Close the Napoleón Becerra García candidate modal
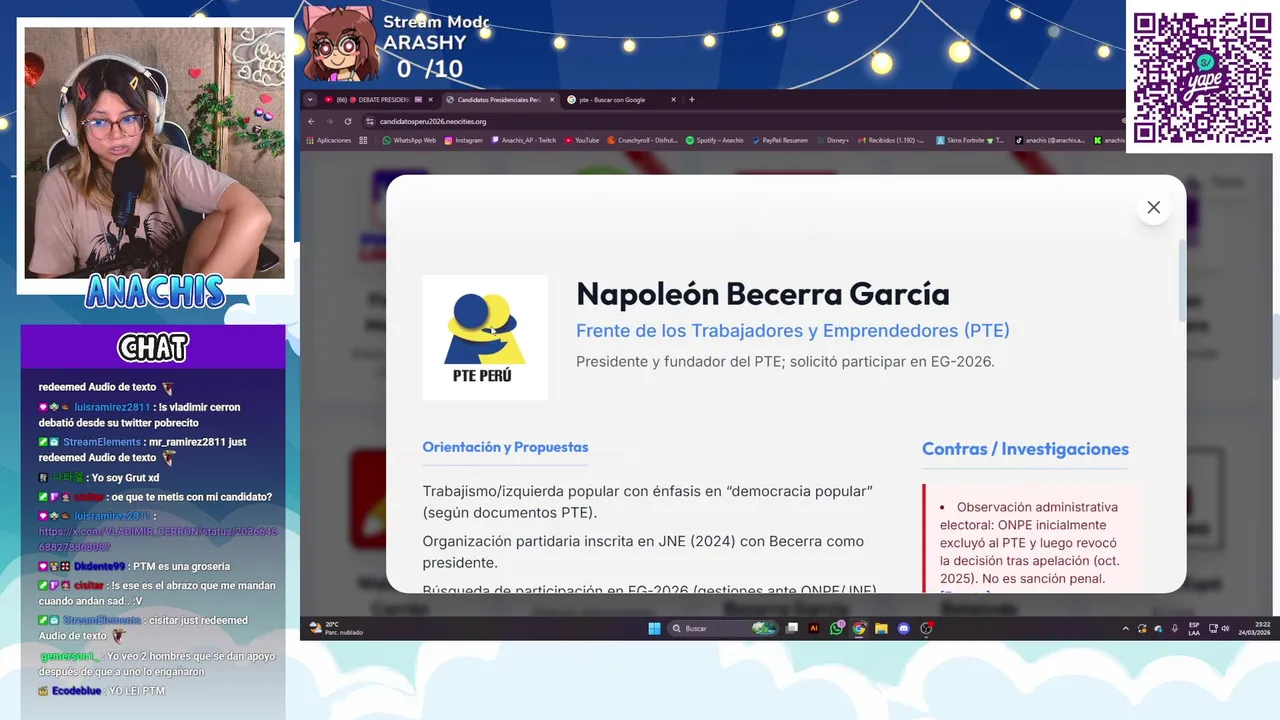The image size is (1280, 720). [1153, 207]
